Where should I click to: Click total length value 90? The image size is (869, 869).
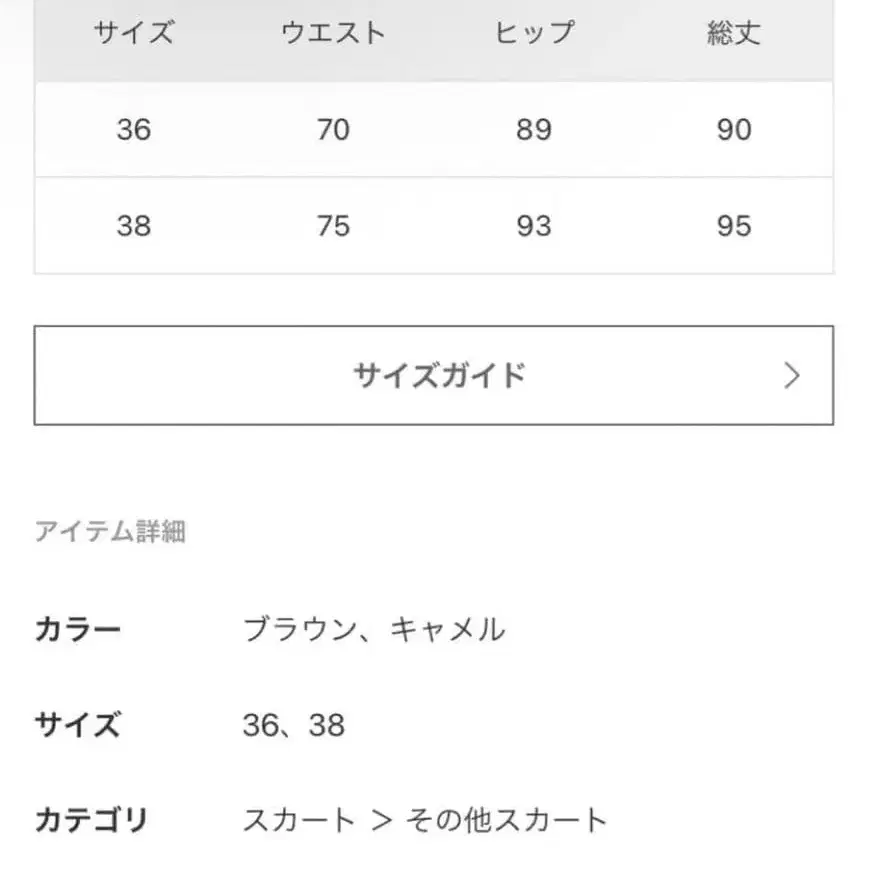pos(736,129)
